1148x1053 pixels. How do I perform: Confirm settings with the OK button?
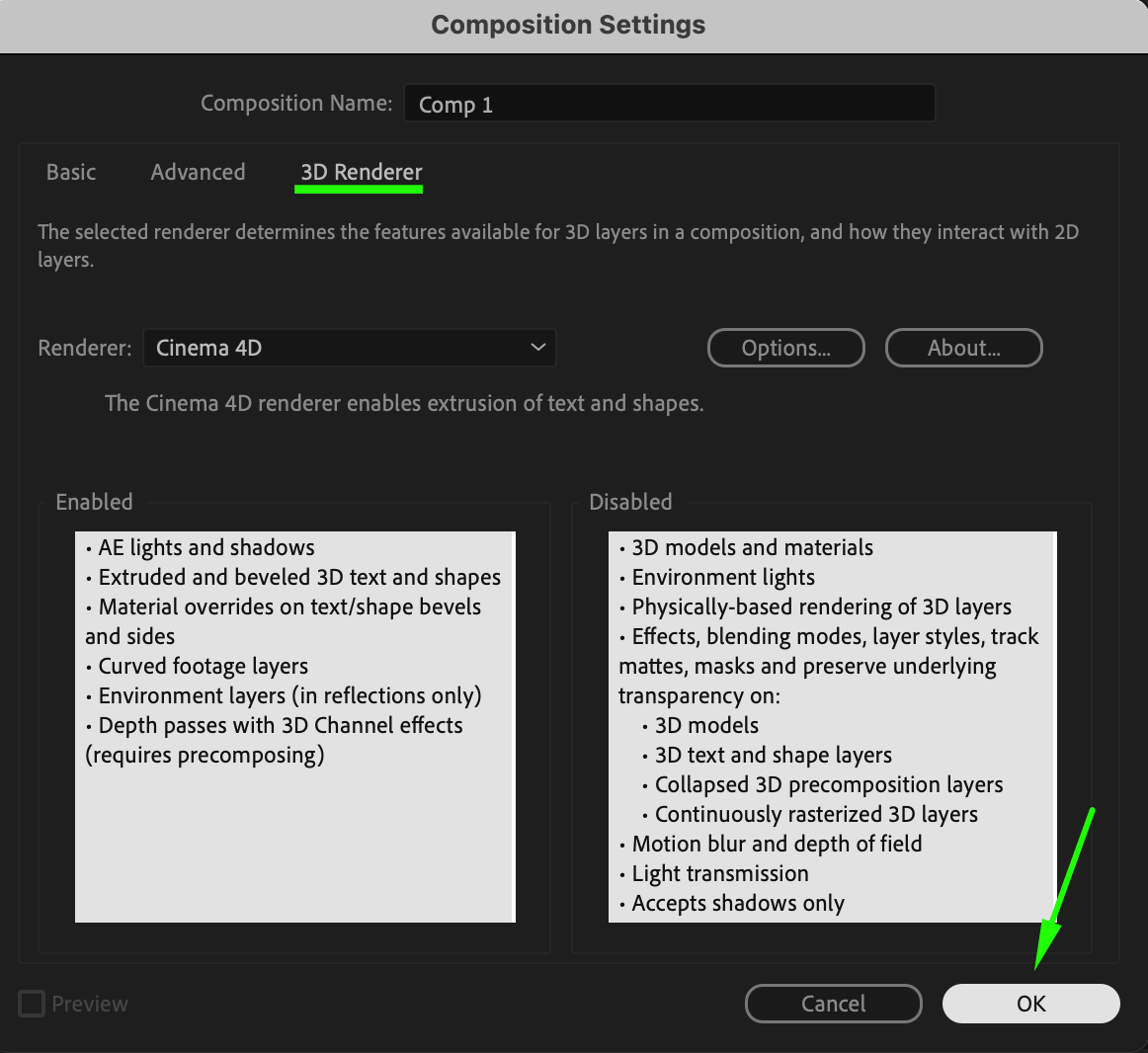pos(1030,1004)
